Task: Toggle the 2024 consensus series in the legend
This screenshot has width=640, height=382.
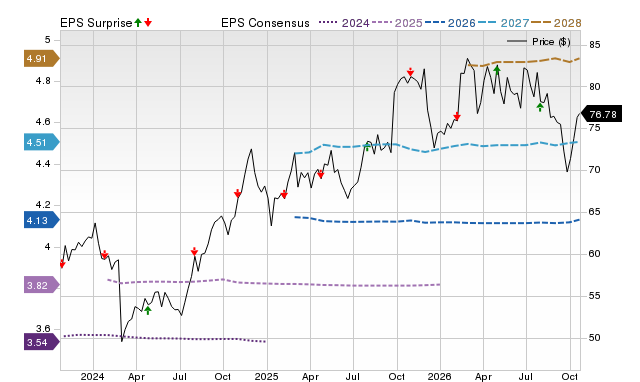Action: click(344, 23)
